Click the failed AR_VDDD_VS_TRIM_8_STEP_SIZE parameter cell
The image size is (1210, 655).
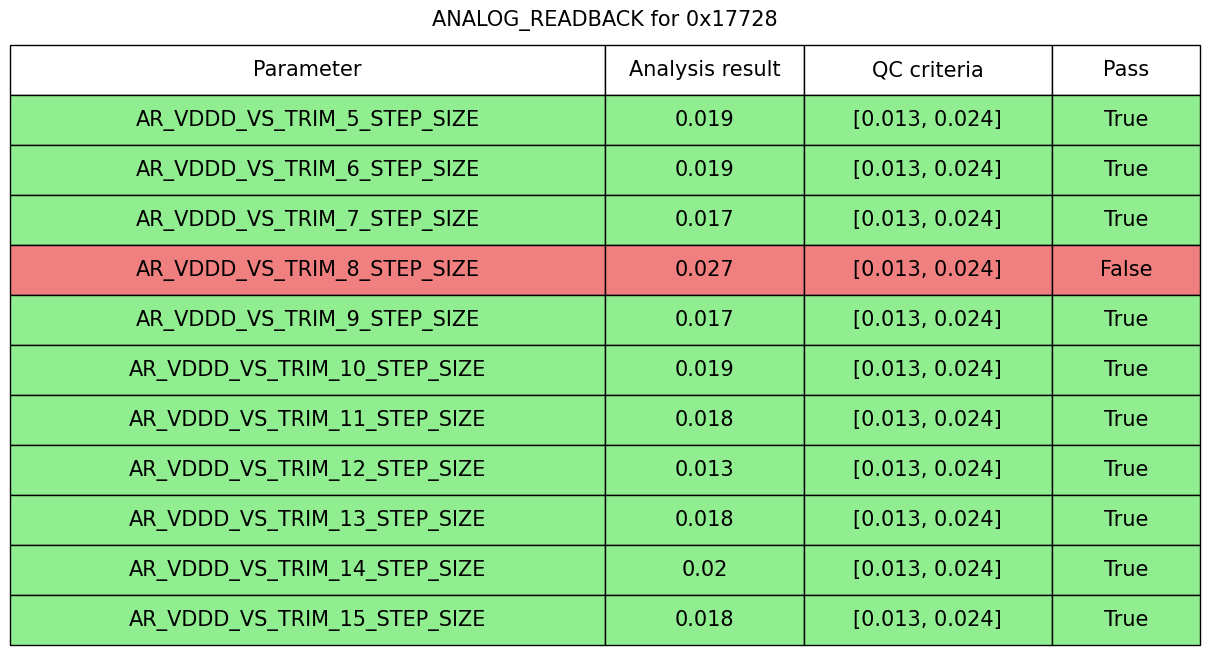[307, 270]
